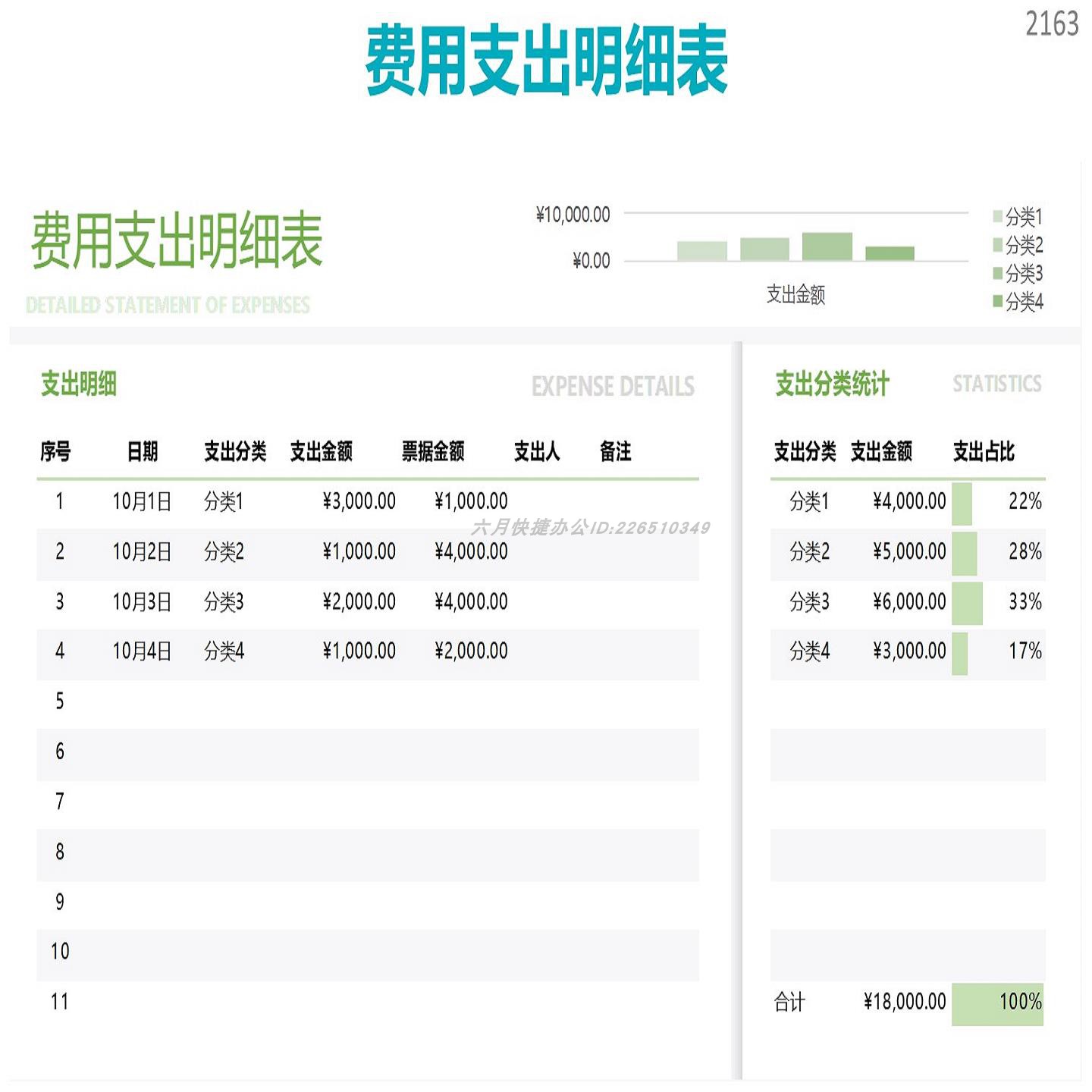Select 分类1 in the 10月1日 row

point(224,501)
